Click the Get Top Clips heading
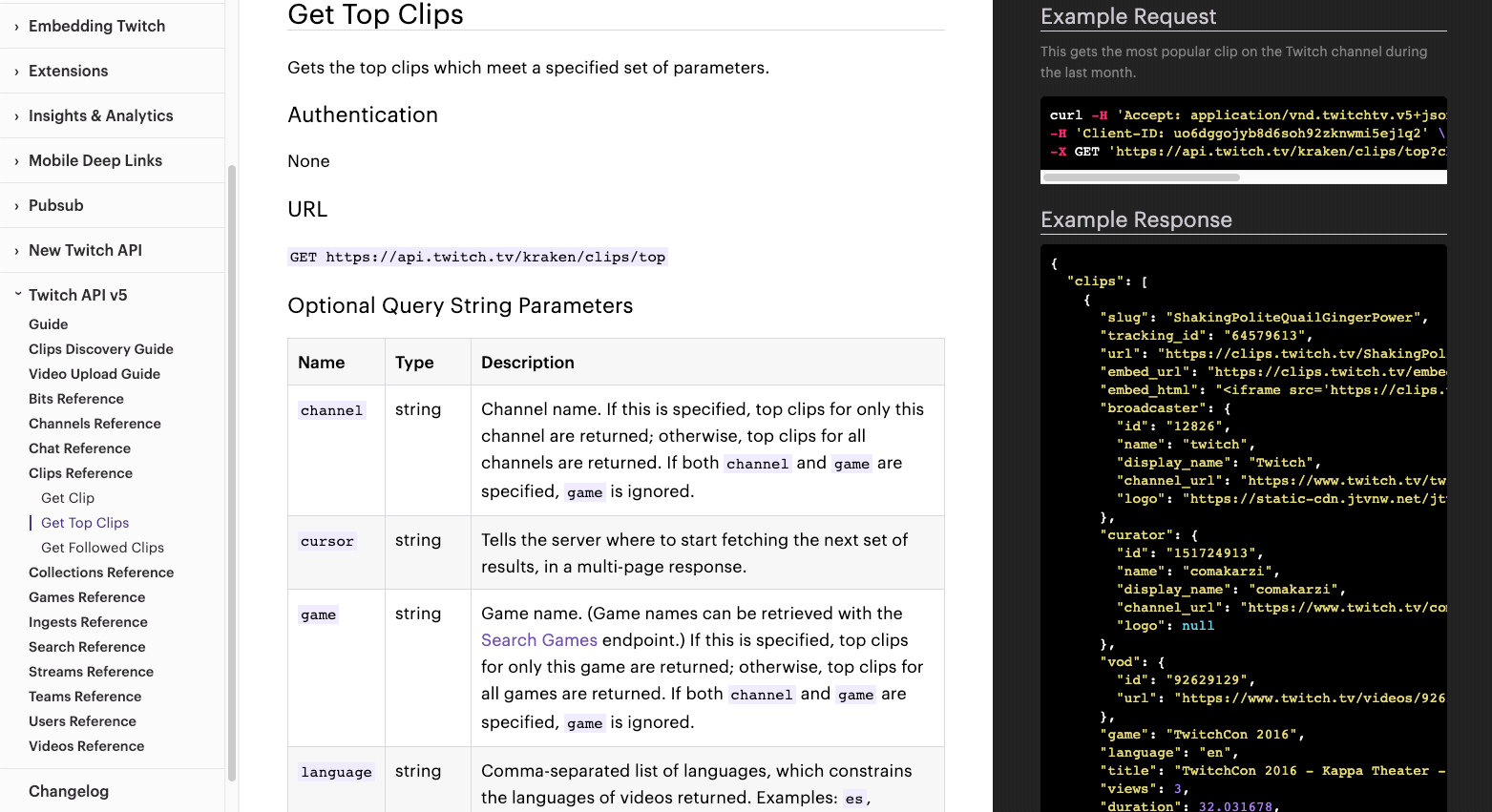This screenshot has width=1492, height=812. pyautogui.click(x=375, y=14)
